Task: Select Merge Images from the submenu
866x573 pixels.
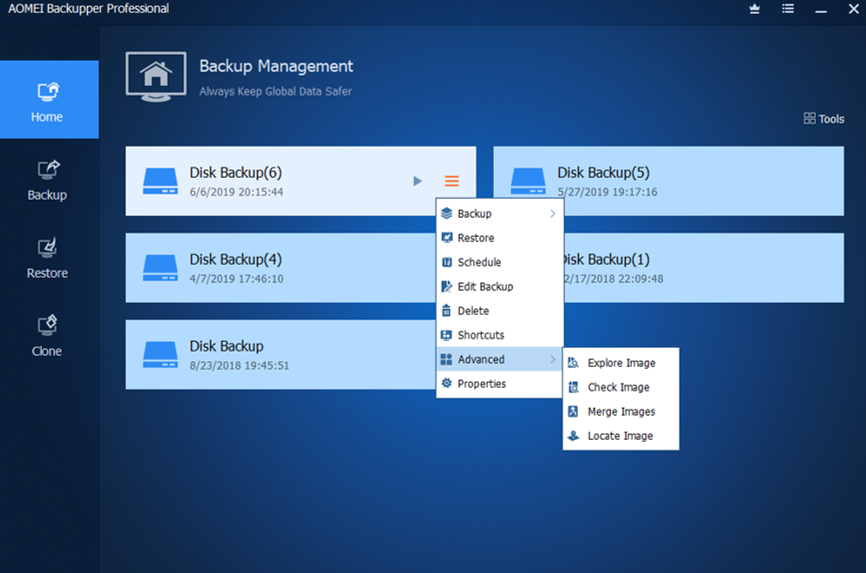Action: (621, 412)
